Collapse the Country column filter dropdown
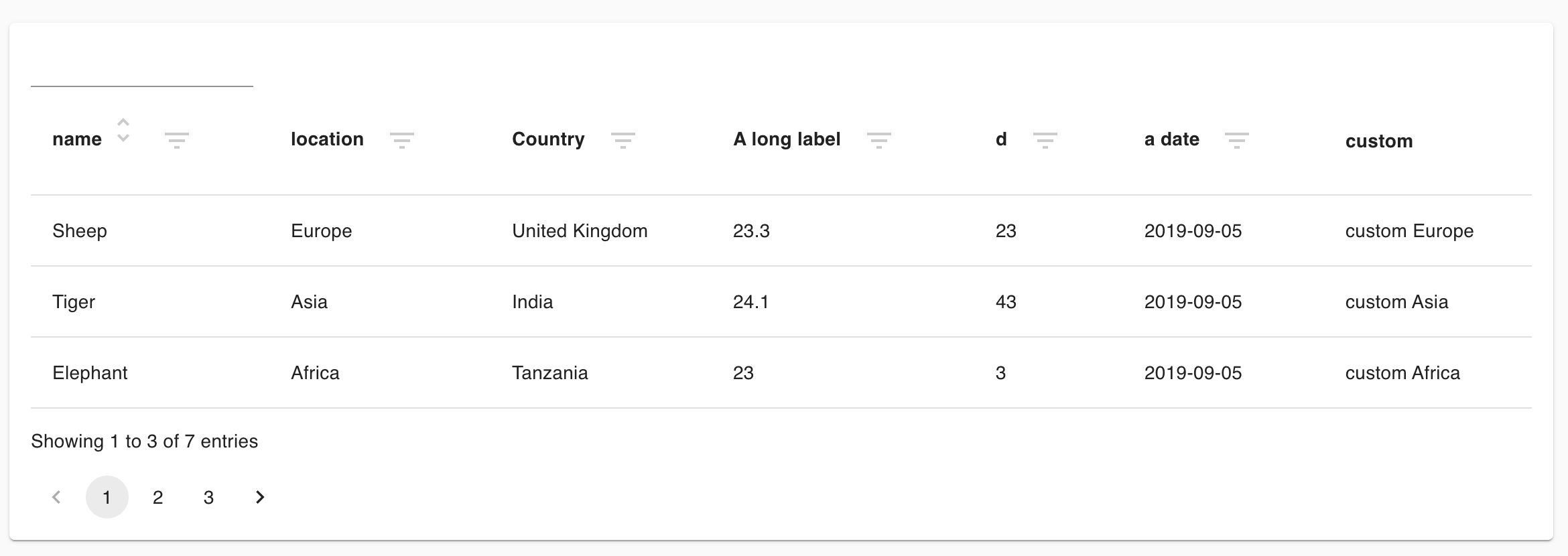Viewport: 1568px width, 556px height. click(x=623, y=141)
